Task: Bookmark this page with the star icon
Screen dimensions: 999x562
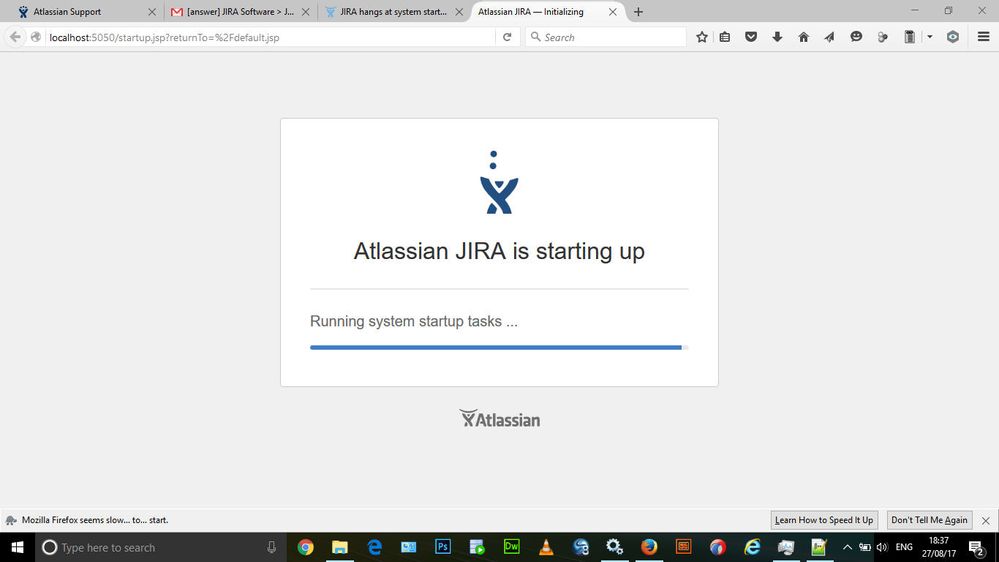Action: click(x=701, y=37)
